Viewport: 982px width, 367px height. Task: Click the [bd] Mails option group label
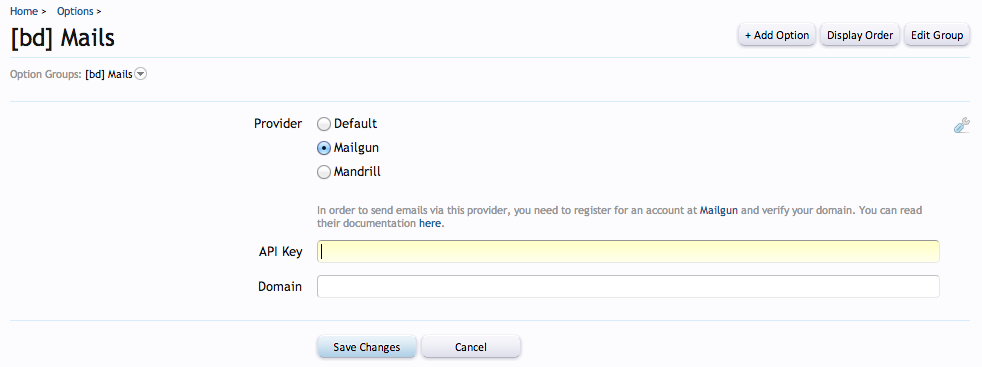point(109,74)
